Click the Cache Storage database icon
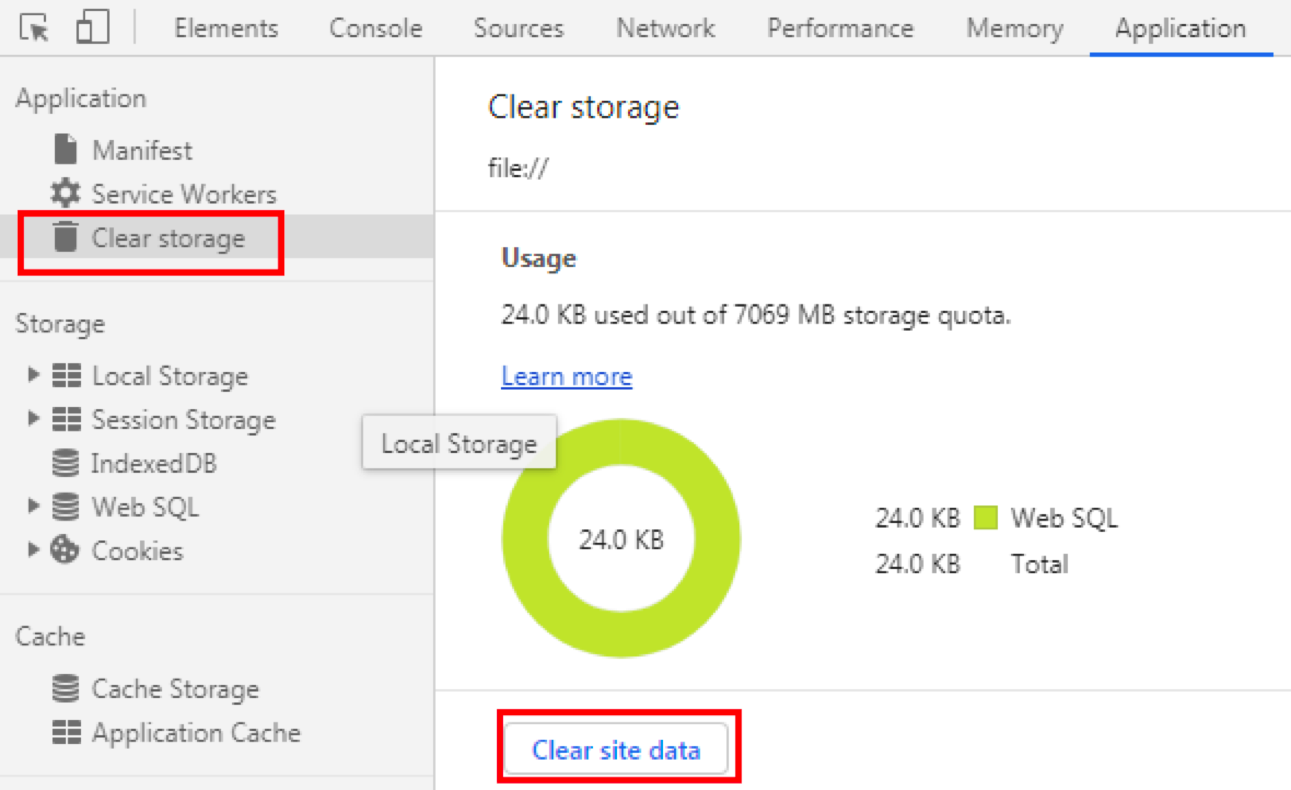 click(65, 689)
